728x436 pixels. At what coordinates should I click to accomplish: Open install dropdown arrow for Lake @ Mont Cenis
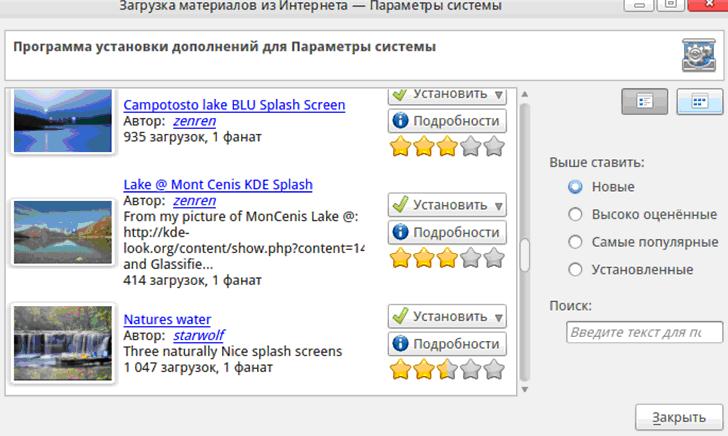(x=498, y=205)
